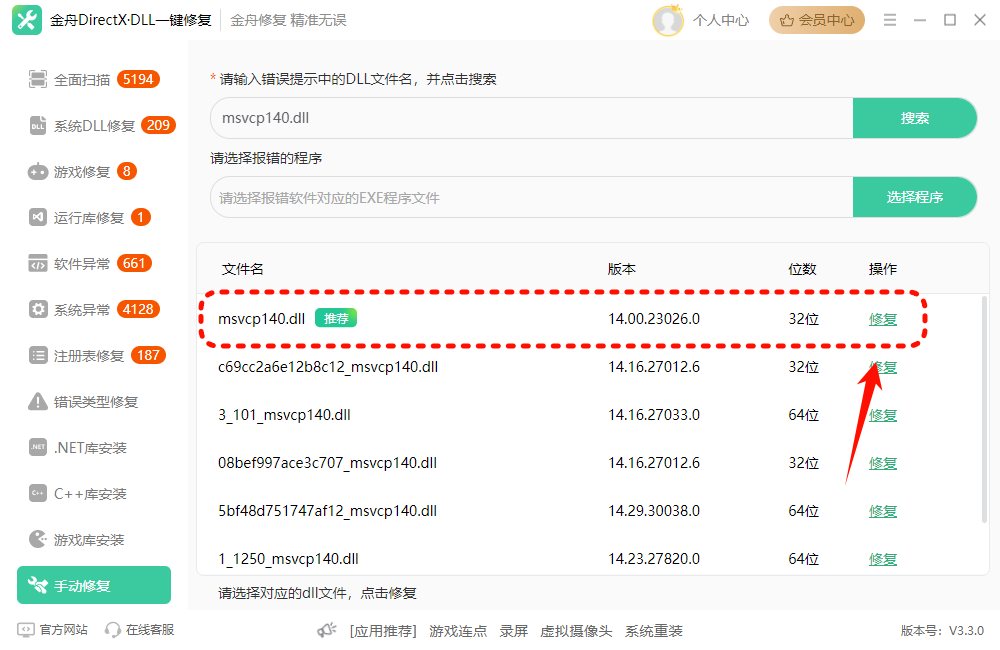Screen dimensions: 1000x650
Task: Select version 14.16.27033.0 cell
Action: 654,415
